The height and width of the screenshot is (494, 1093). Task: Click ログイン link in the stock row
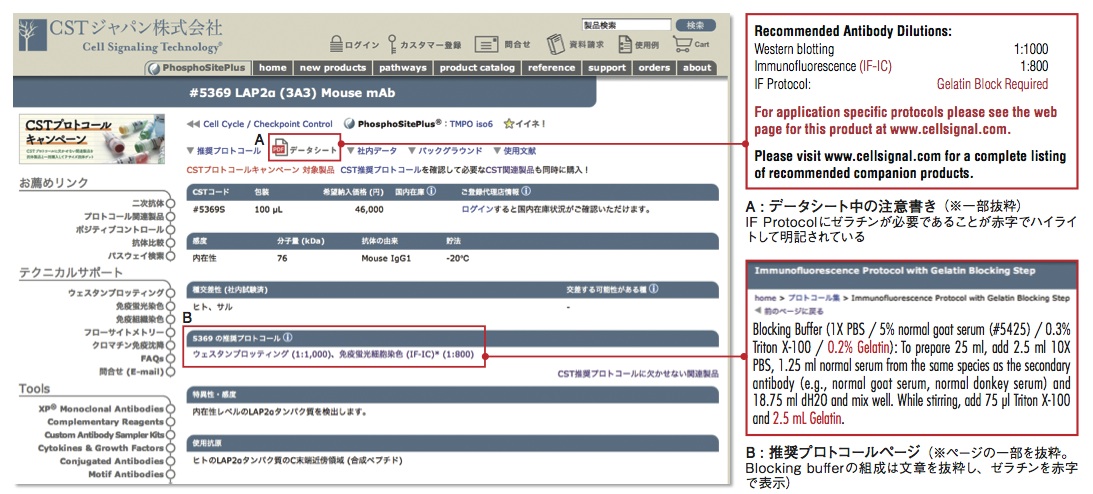point(477,209)
